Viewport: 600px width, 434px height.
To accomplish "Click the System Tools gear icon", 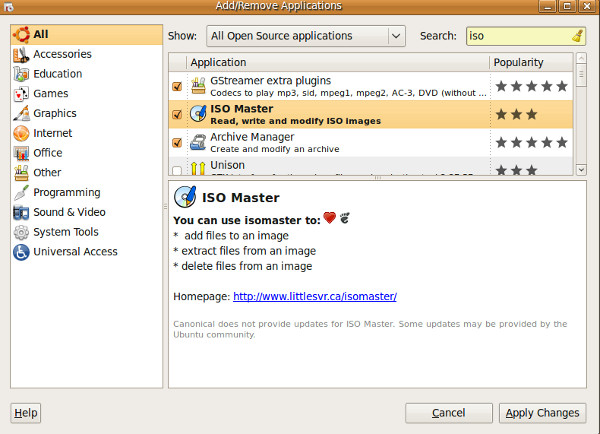I will coord(21,232).
